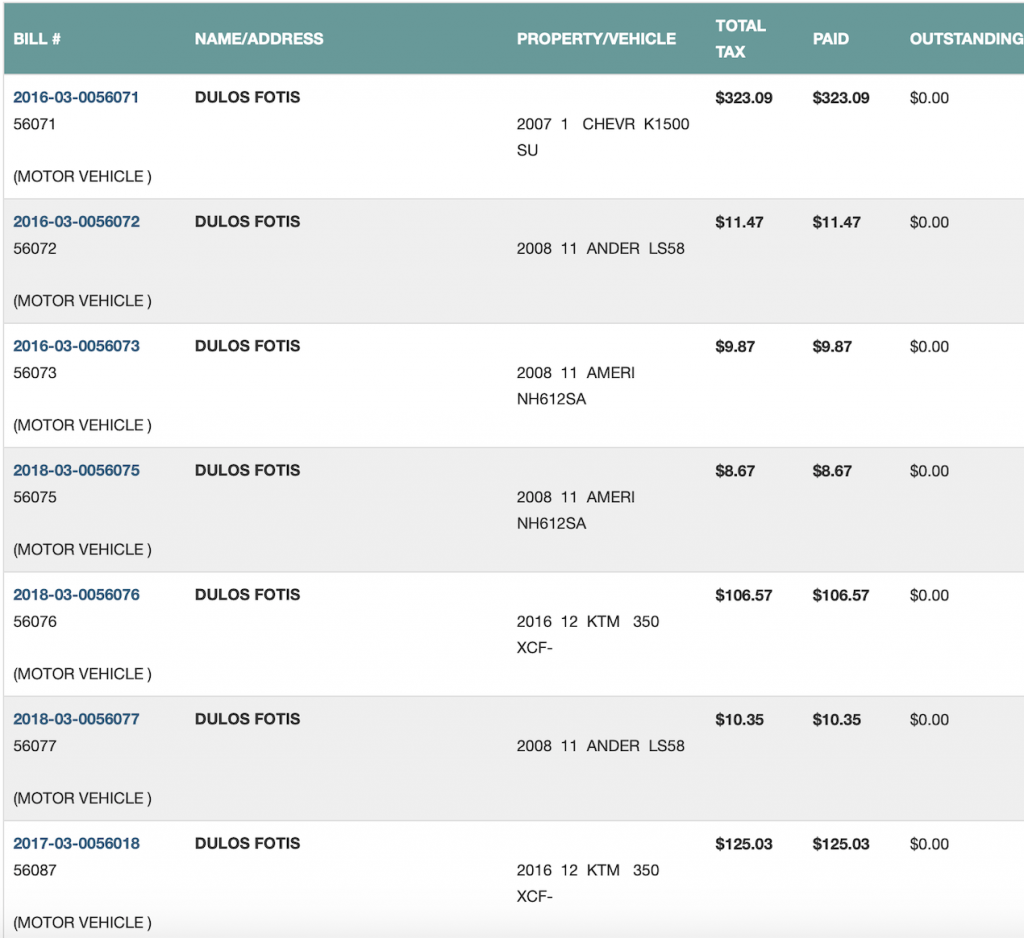Open bill 2016-03-0056071 link
This screenshot has height=938, width=1024.
[x=76, y=98]
